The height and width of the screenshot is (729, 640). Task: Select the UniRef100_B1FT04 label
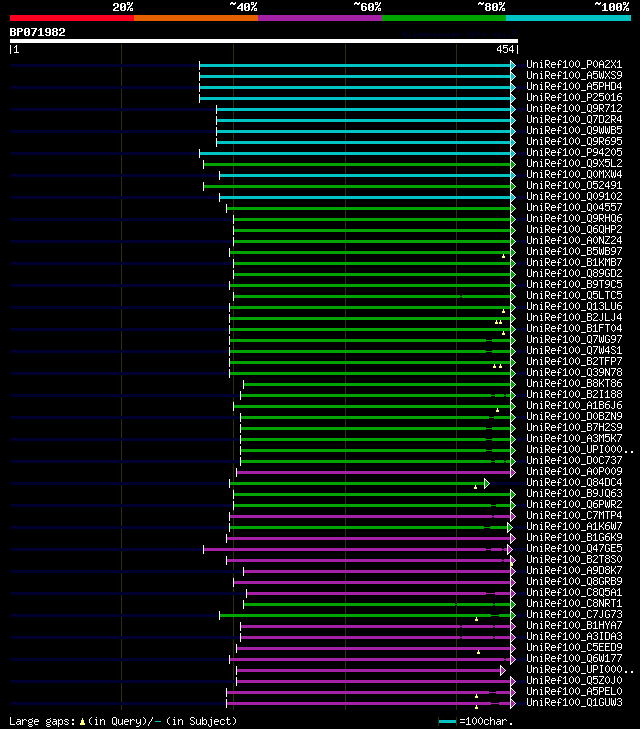click(x=574, y=328)
